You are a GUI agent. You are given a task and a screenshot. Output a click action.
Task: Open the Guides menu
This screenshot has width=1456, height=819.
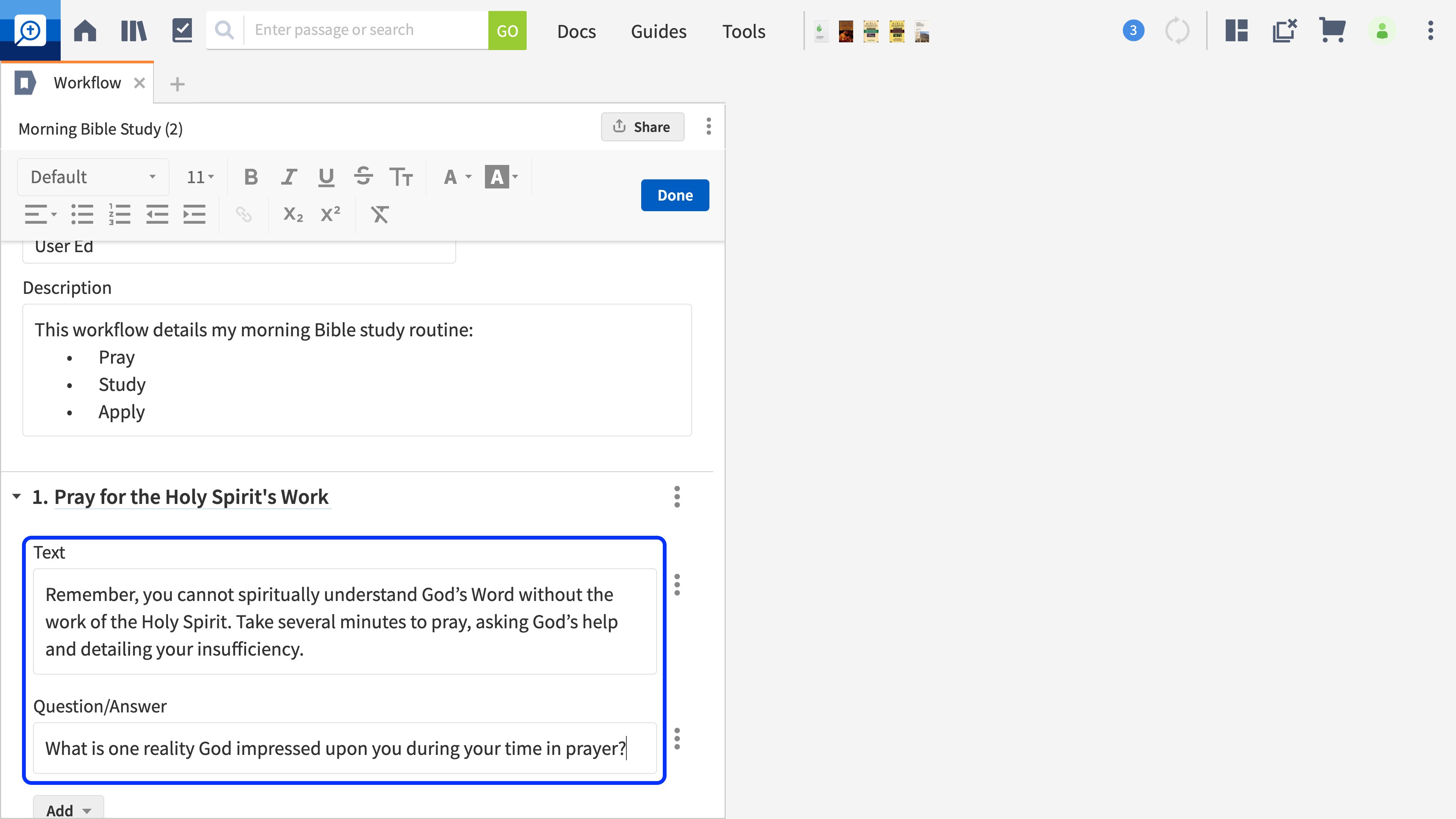(x=659, y=31)
